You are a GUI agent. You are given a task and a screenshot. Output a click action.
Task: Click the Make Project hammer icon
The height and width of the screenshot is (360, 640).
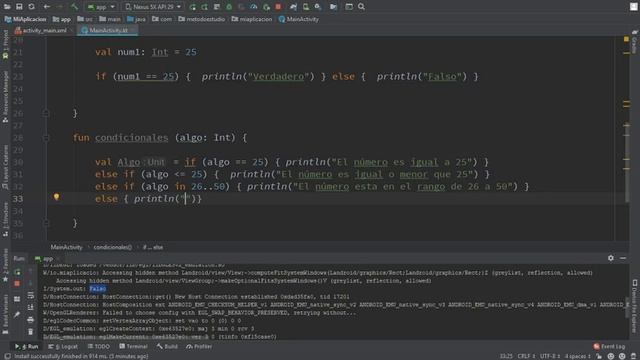74,7
